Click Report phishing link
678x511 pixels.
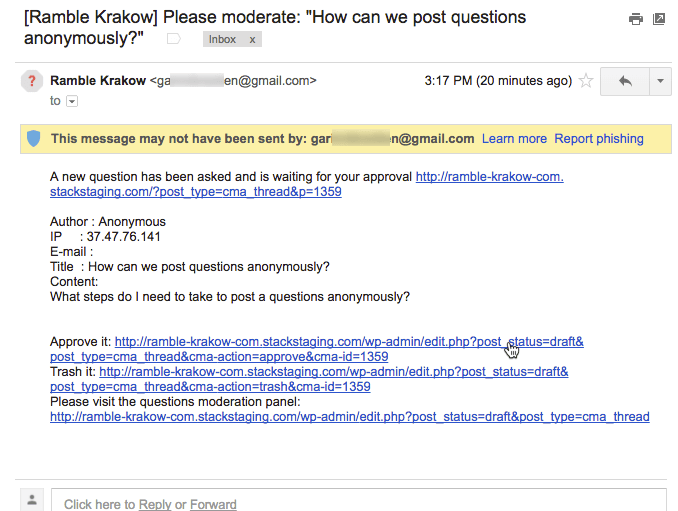tap(599, 139)
